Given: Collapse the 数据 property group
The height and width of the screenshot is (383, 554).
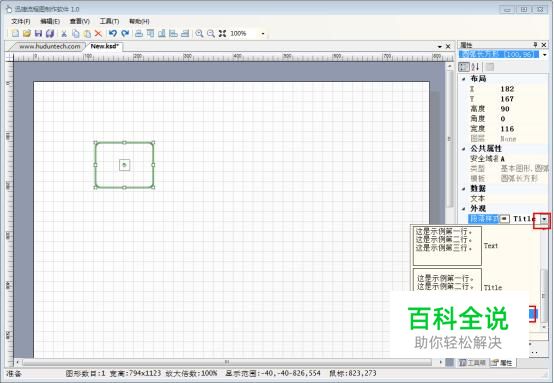Looking at the screenshot, I should coord(464,189).
